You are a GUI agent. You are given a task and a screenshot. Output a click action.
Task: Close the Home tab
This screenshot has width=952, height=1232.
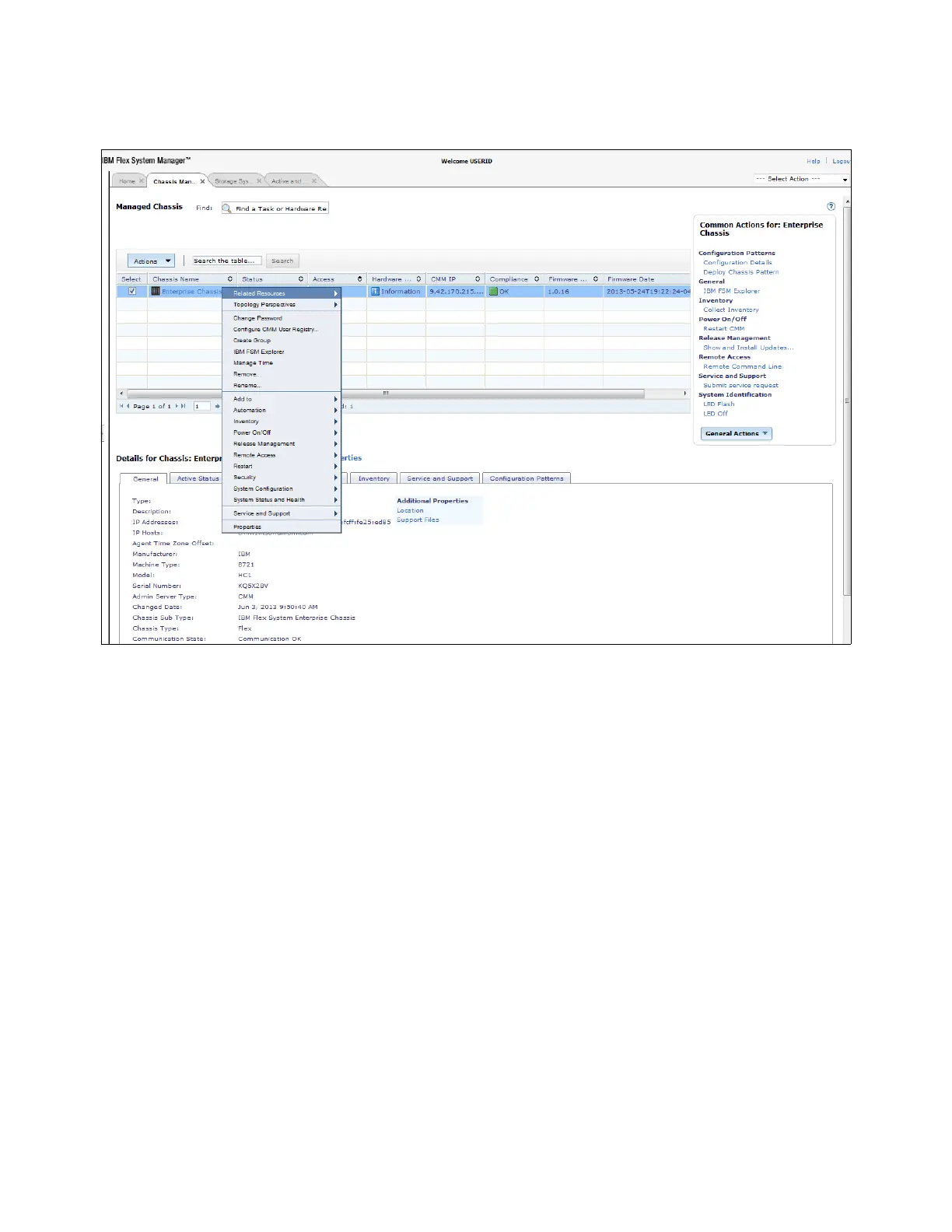coord(141,181)
